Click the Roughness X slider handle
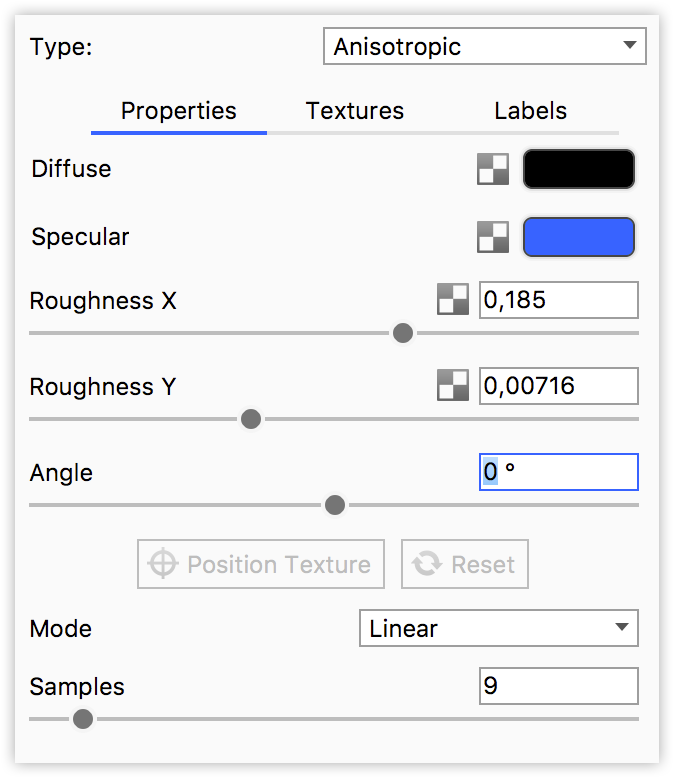 (x=403, y=333)
